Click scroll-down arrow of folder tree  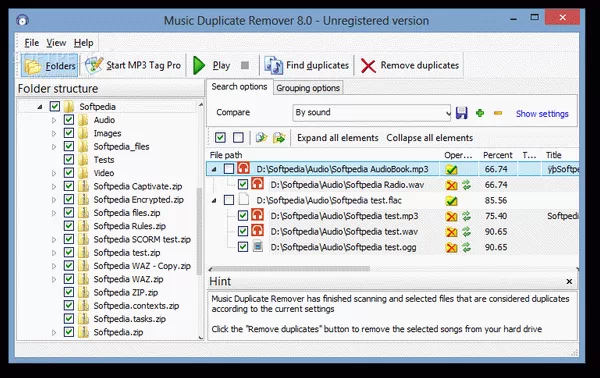[x=201, y=337]
